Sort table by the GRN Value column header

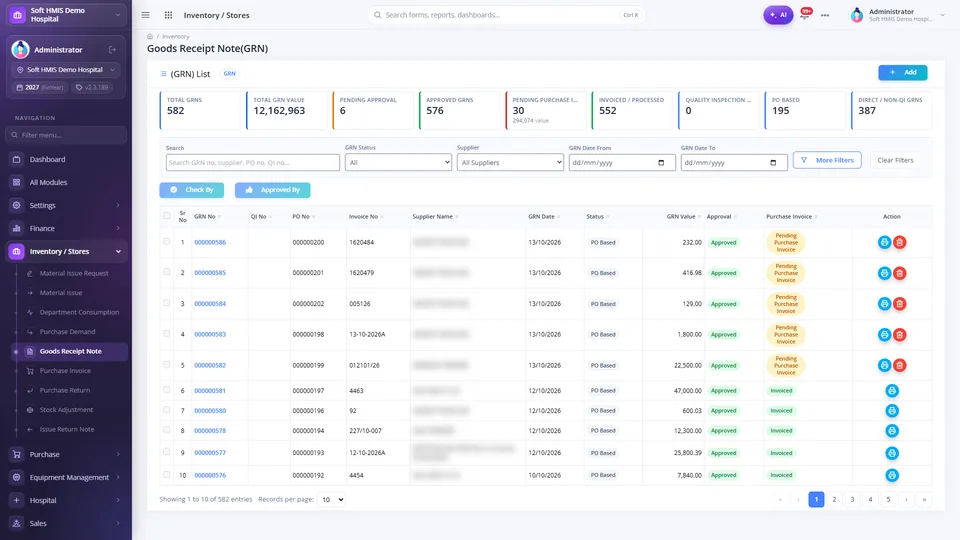point(681,217)
